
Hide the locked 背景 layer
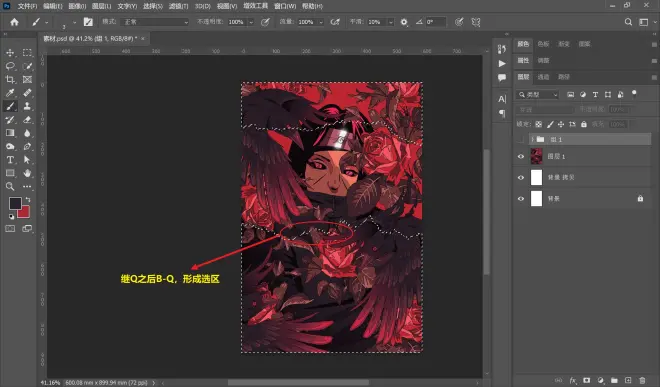click(521, 199)
